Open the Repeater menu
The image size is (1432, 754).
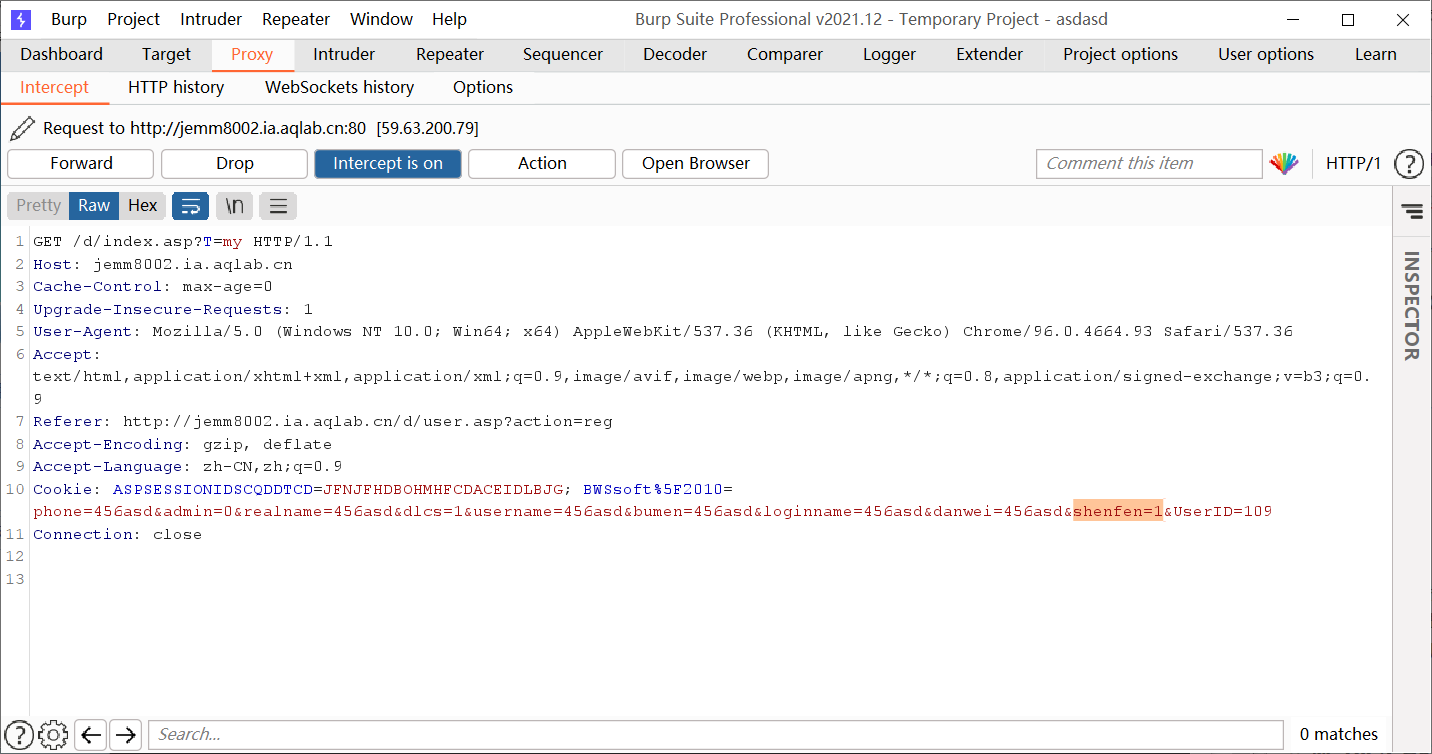[296, 19]
